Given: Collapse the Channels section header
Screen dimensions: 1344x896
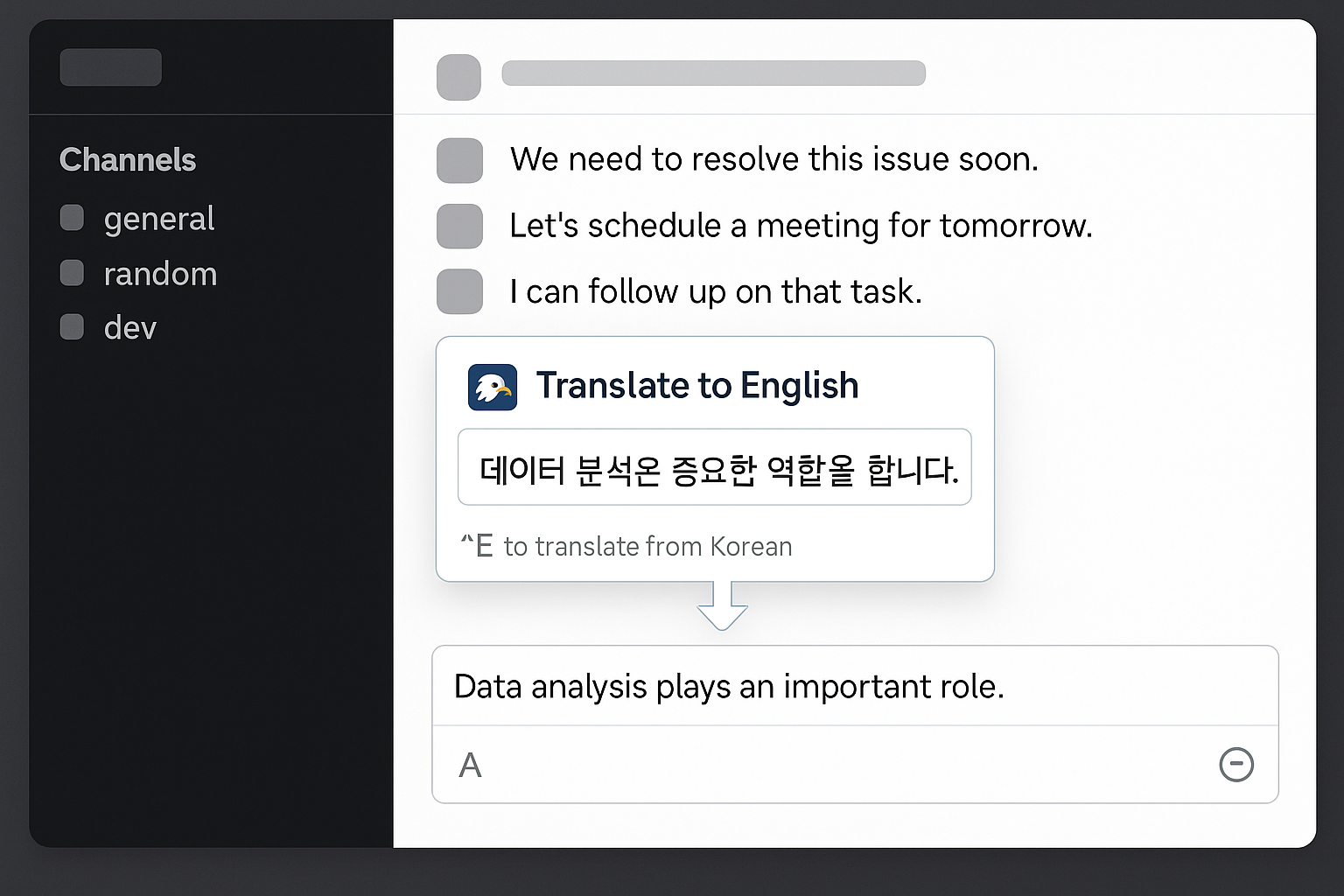Looking at the screenshot, I should [128, 160].
